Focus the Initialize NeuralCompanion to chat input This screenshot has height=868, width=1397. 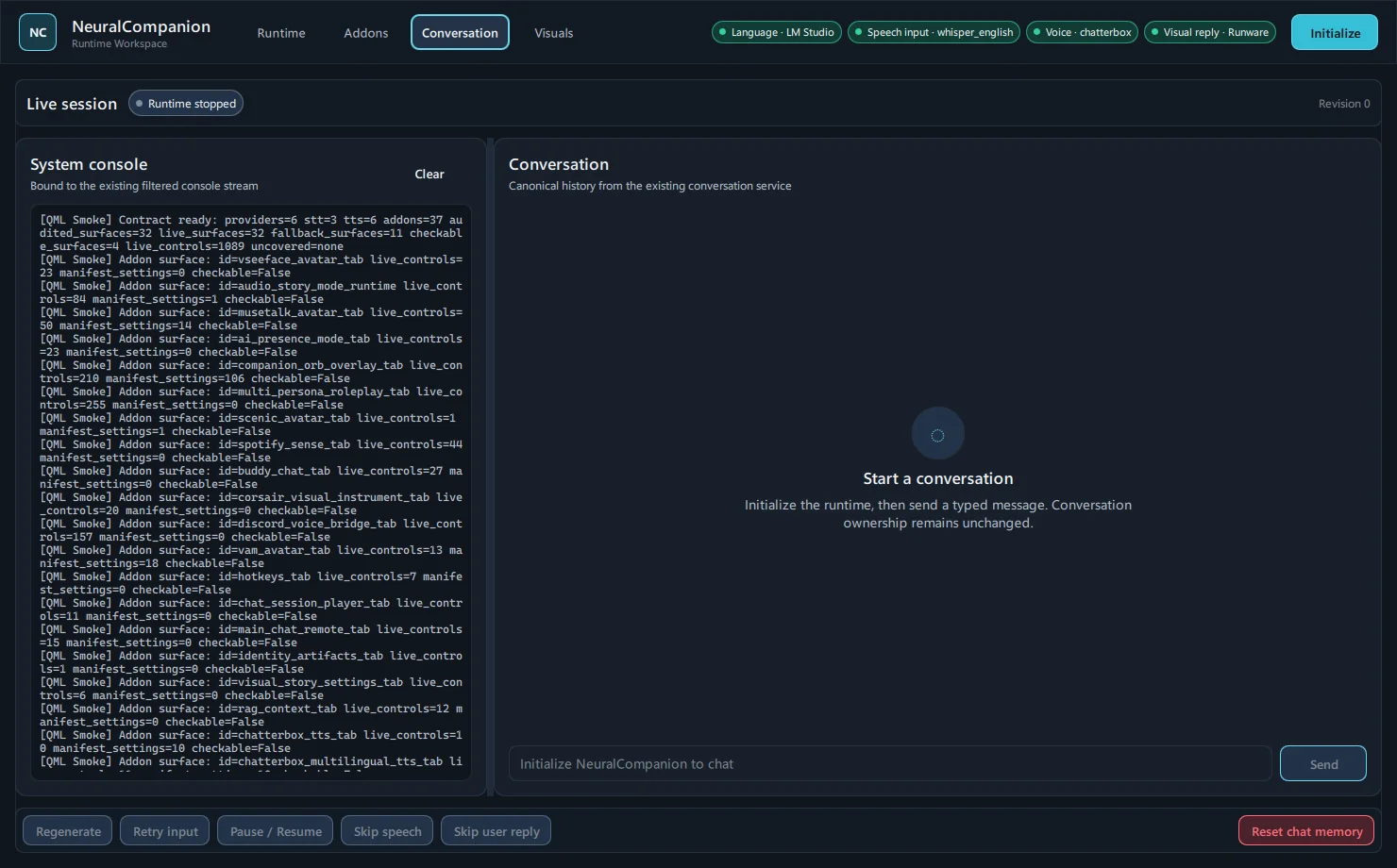pos(890,764)
